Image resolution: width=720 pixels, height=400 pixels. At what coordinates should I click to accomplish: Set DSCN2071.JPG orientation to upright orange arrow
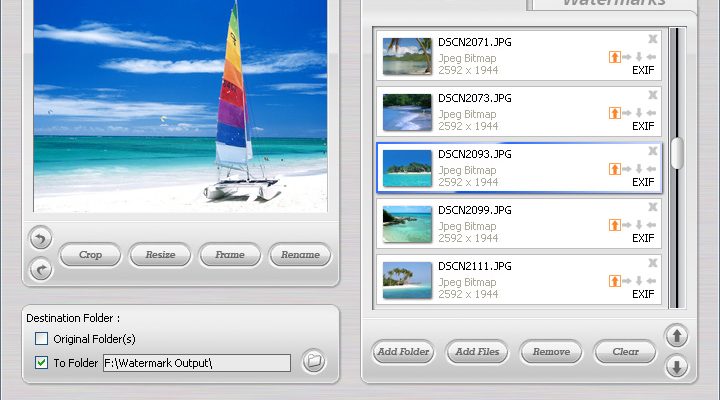click(x=614, y=57)
